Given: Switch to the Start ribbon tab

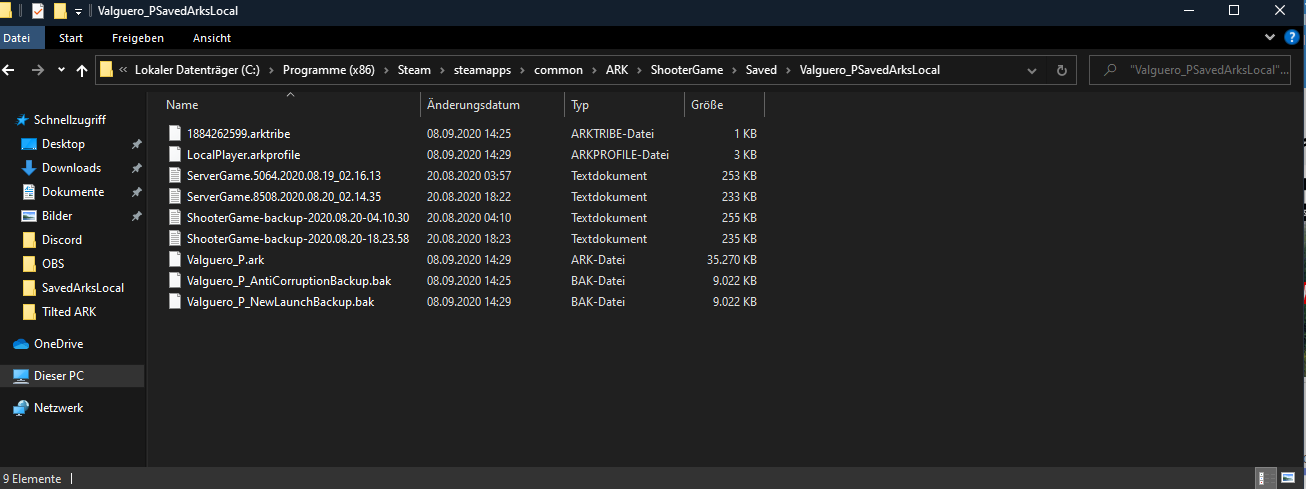Looking at the screenshot, I should click(x=71, y=38).
